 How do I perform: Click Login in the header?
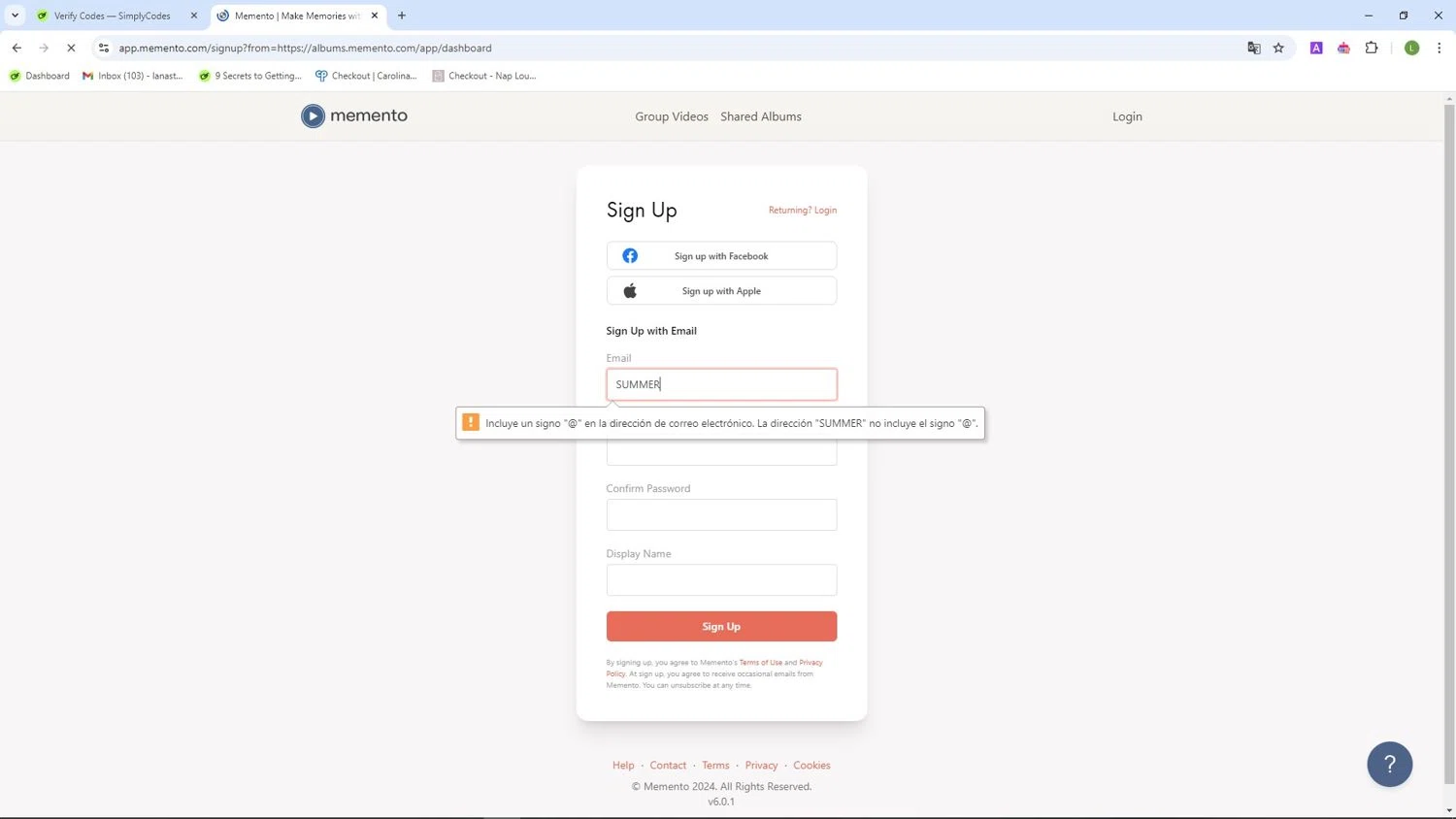[x=1127, y=116]
